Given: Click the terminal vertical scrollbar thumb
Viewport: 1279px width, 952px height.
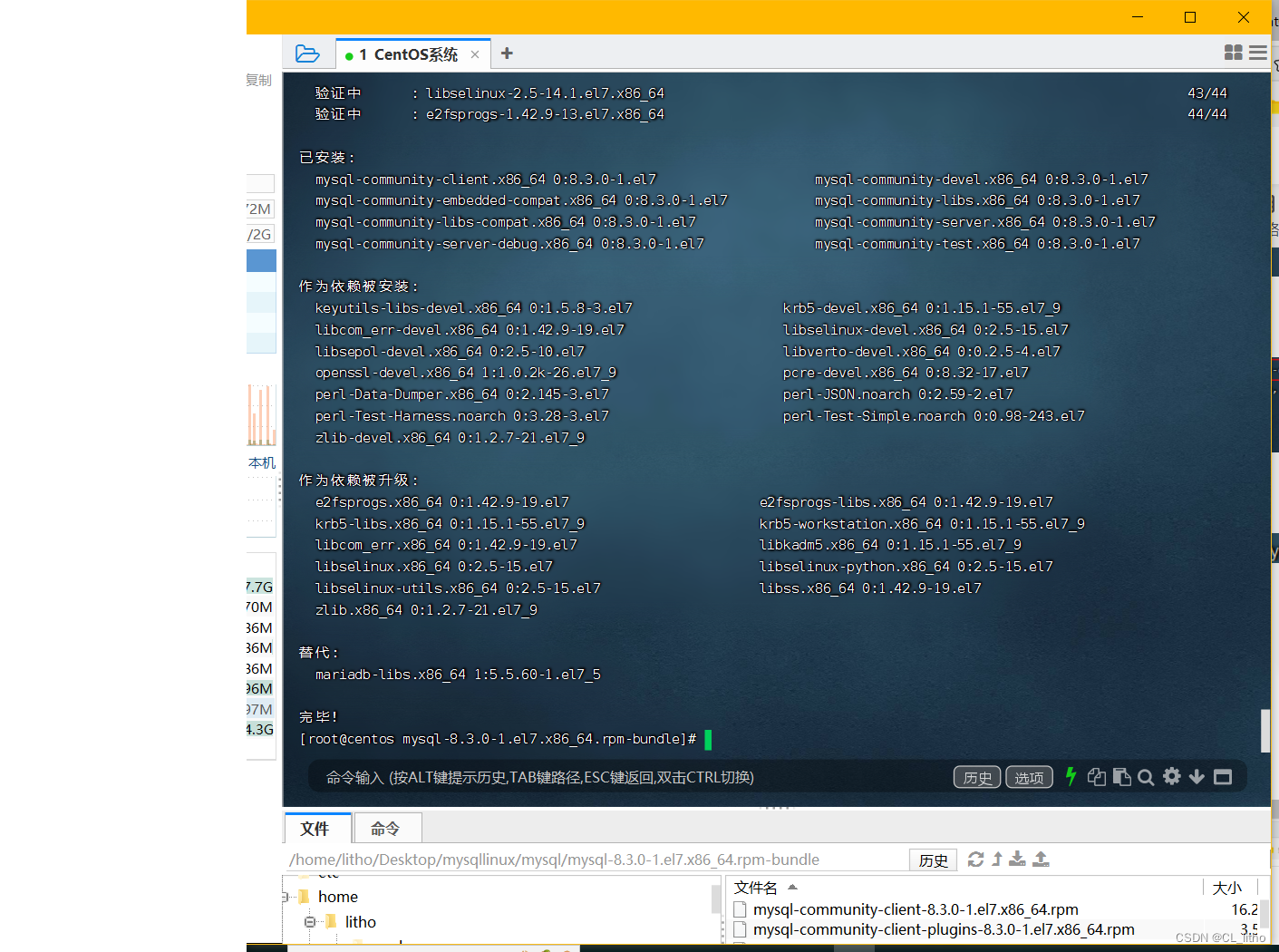Looking at the screenshot, I should click(x=1265, y=731).
